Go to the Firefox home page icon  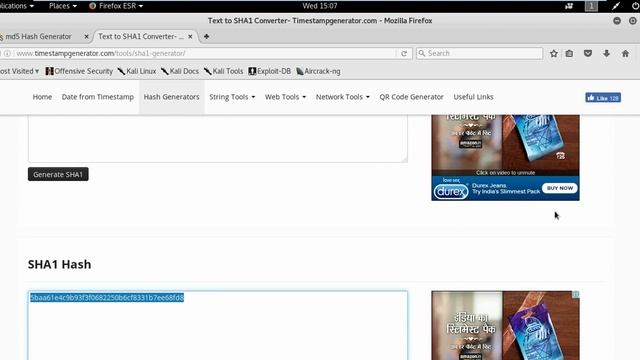pyautogui.click(x=625, y=53)
